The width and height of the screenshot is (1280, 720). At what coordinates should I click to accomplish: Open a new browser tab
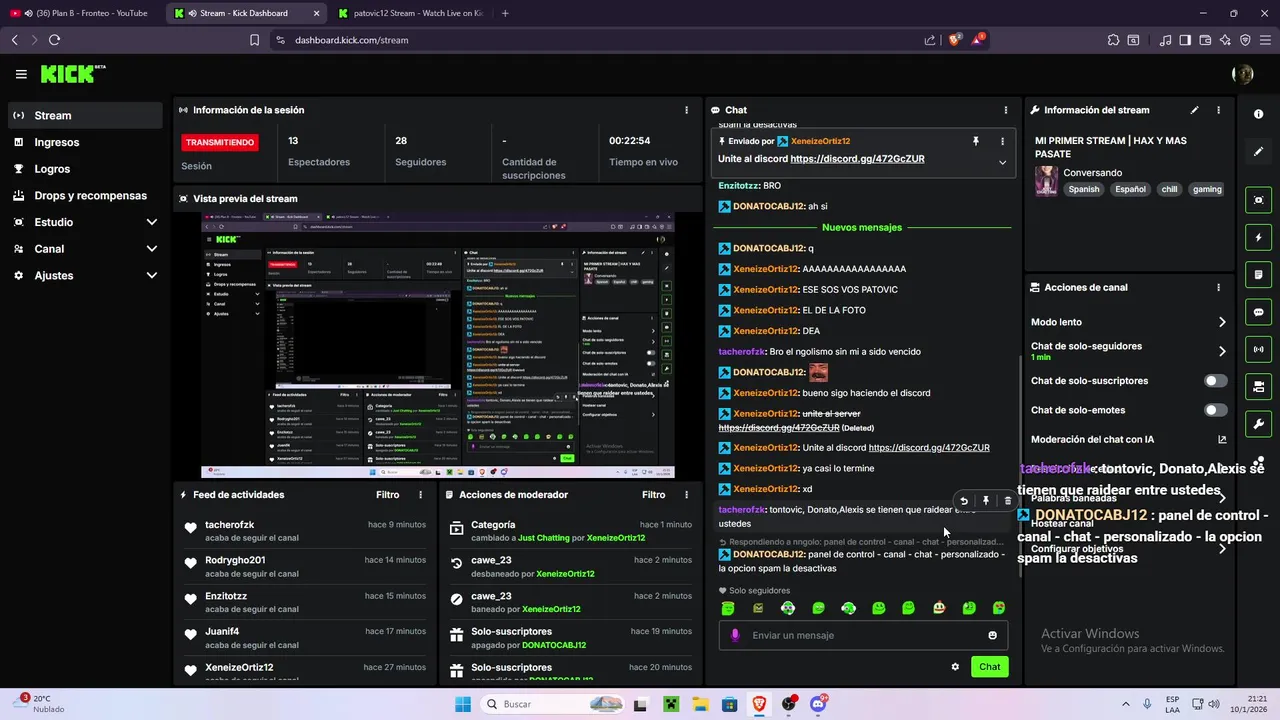[x=505, y=13]
